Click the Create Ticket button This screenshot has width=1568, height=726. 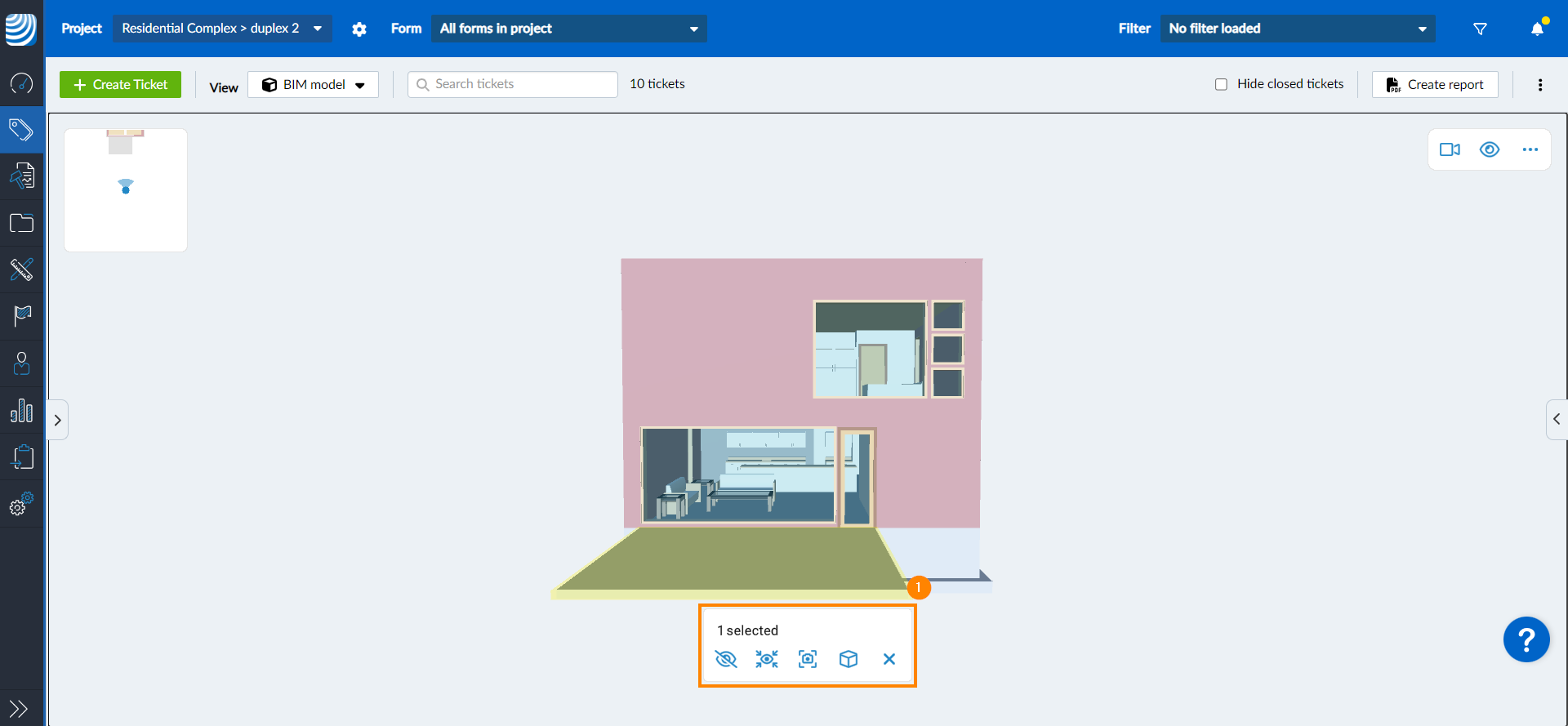tap(121, 85)
